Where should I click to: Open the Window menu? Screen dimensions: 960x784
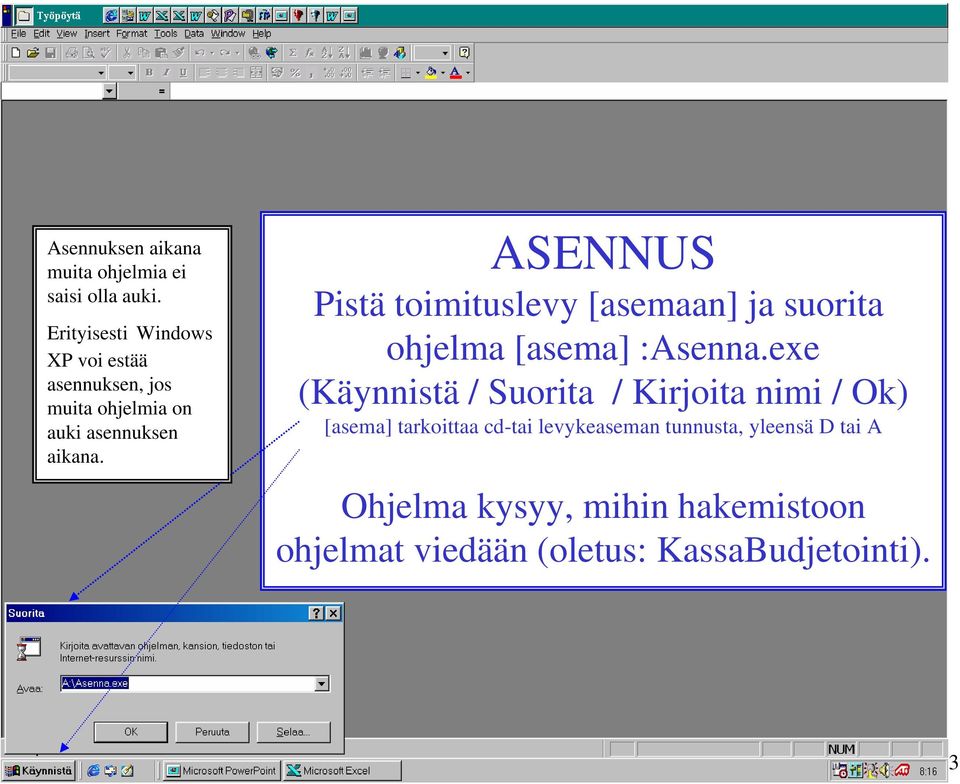click(x=228, y=34)
